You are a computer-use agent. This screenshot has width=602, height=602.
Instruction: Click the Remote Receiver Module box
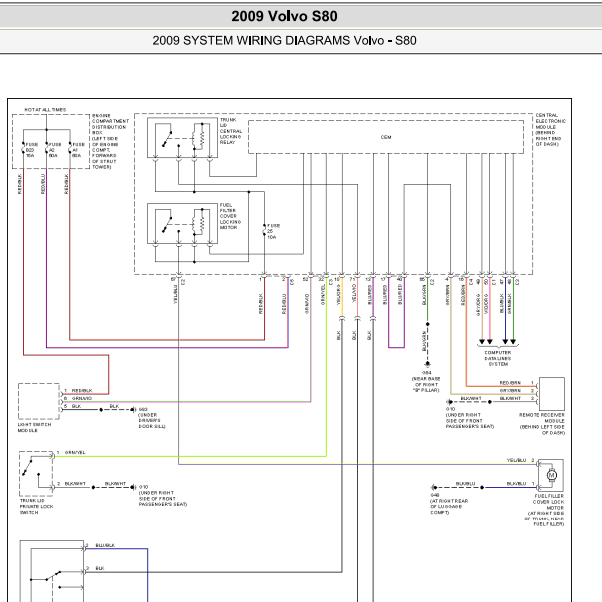tap(552, 394)
